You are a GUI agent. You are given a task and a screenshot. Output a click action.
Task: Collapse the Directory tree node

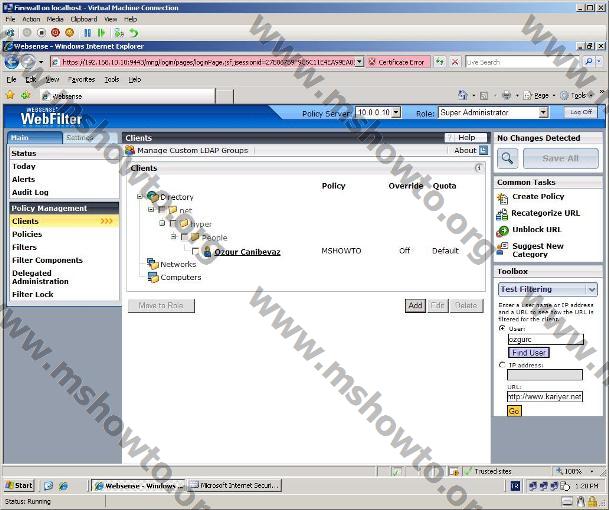pyautogui.click(x=140, y=197)
